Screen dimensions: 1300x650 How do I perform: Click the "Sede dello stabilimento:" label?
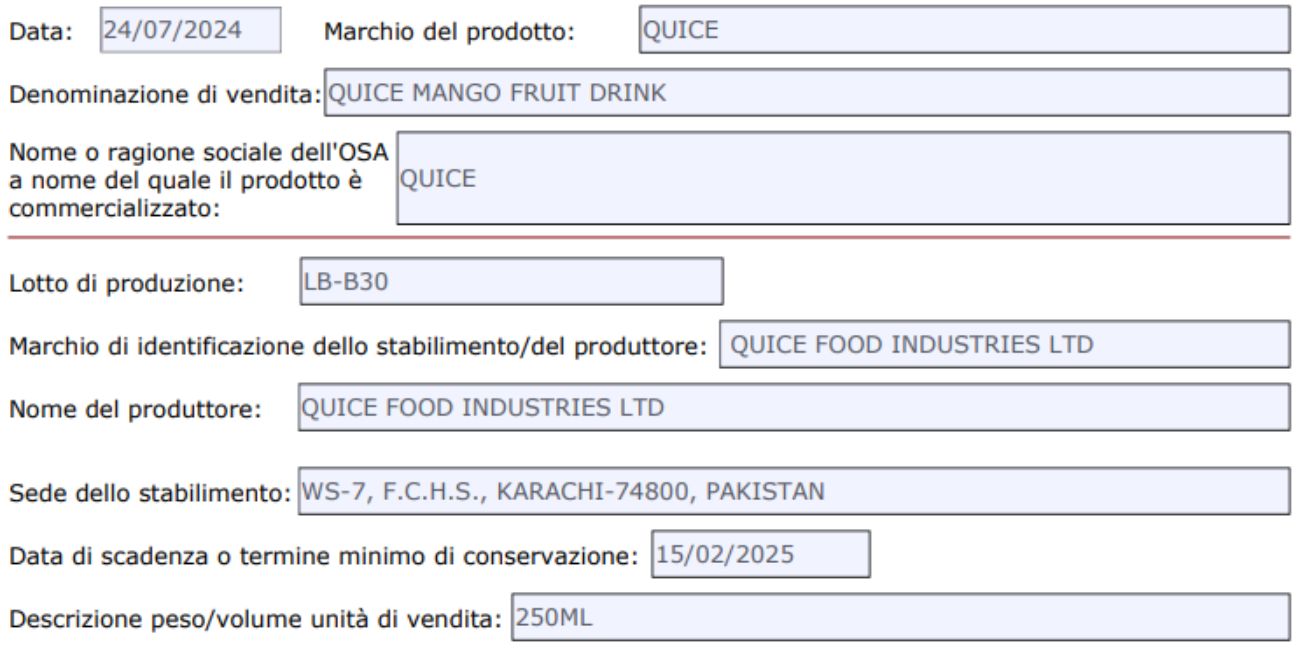(x=150, y=493)
